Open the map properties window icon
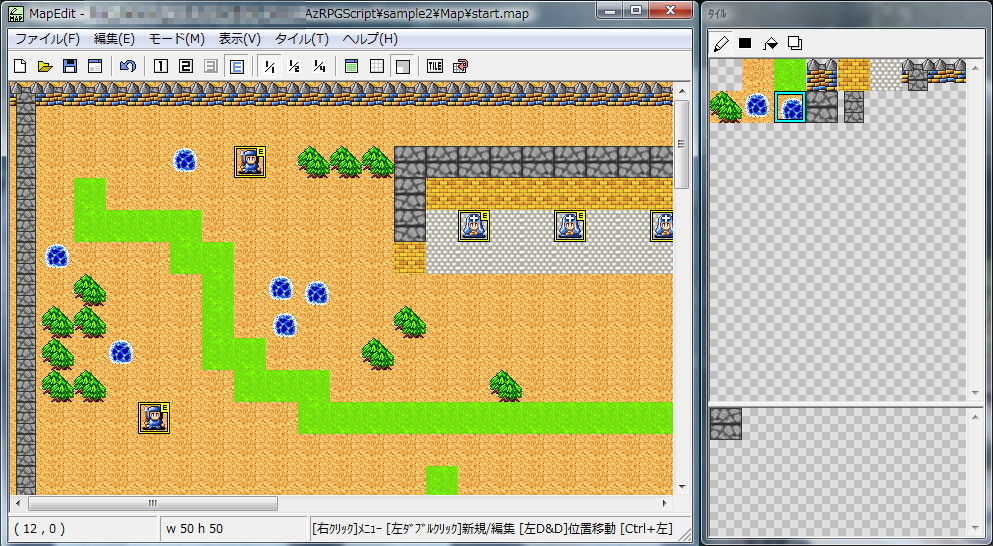 tap(95, 66)
